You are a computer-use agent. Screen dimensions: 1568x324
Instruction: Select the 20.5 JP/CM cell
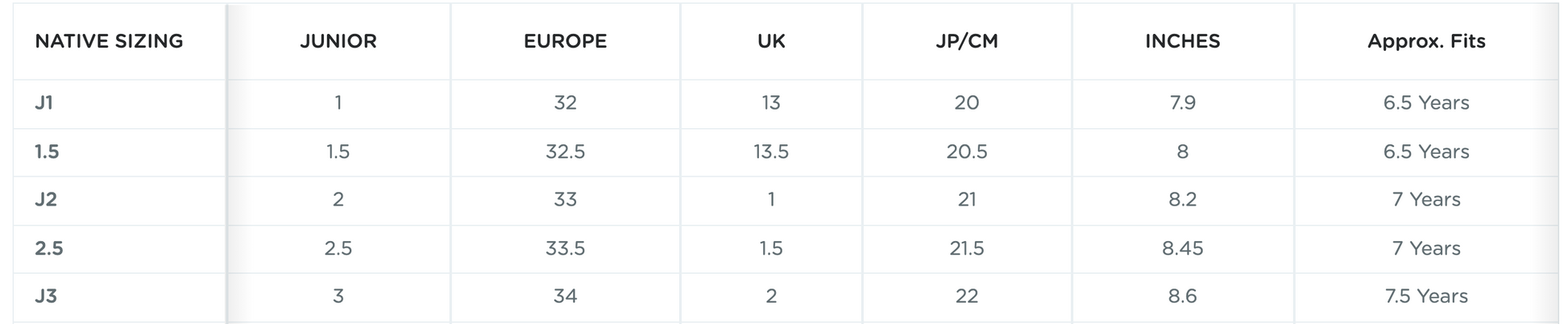coord(967,152)
